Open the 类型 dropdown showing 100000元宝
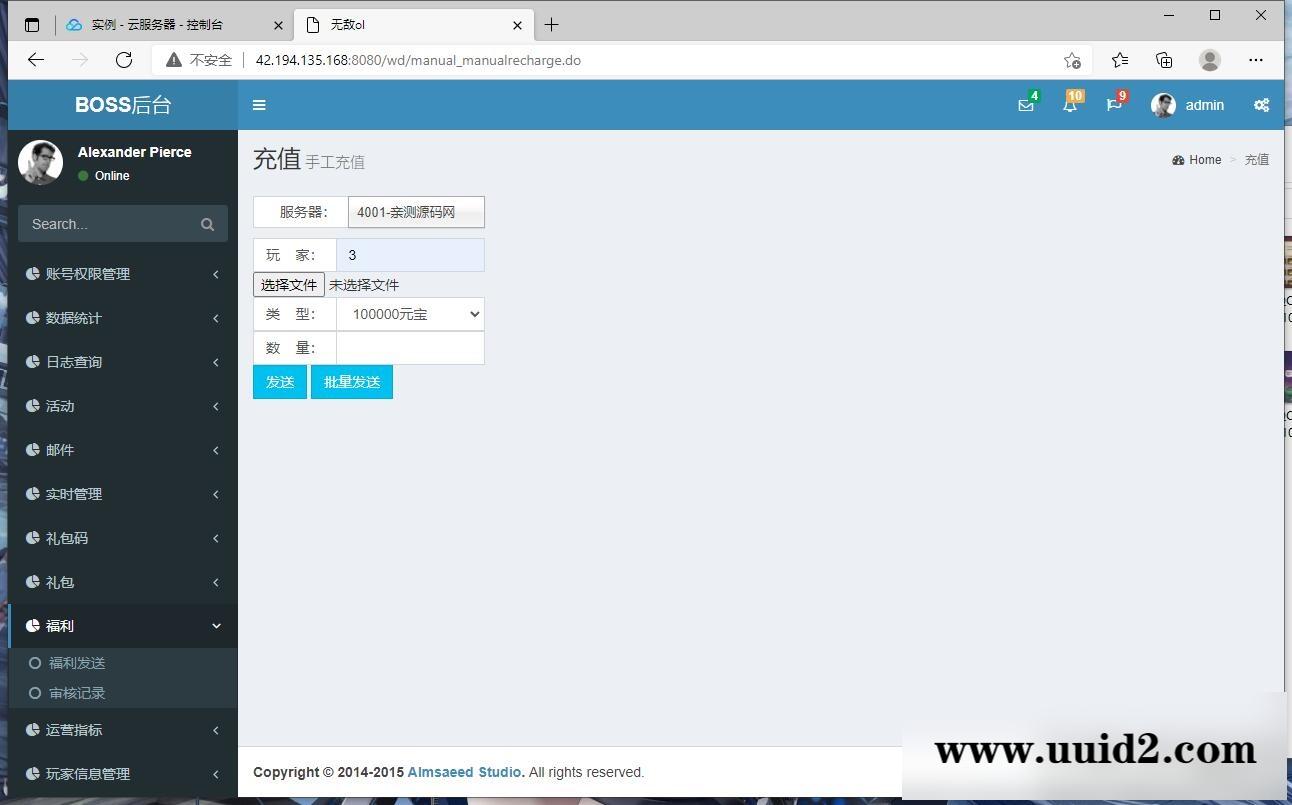 (410, 314)
